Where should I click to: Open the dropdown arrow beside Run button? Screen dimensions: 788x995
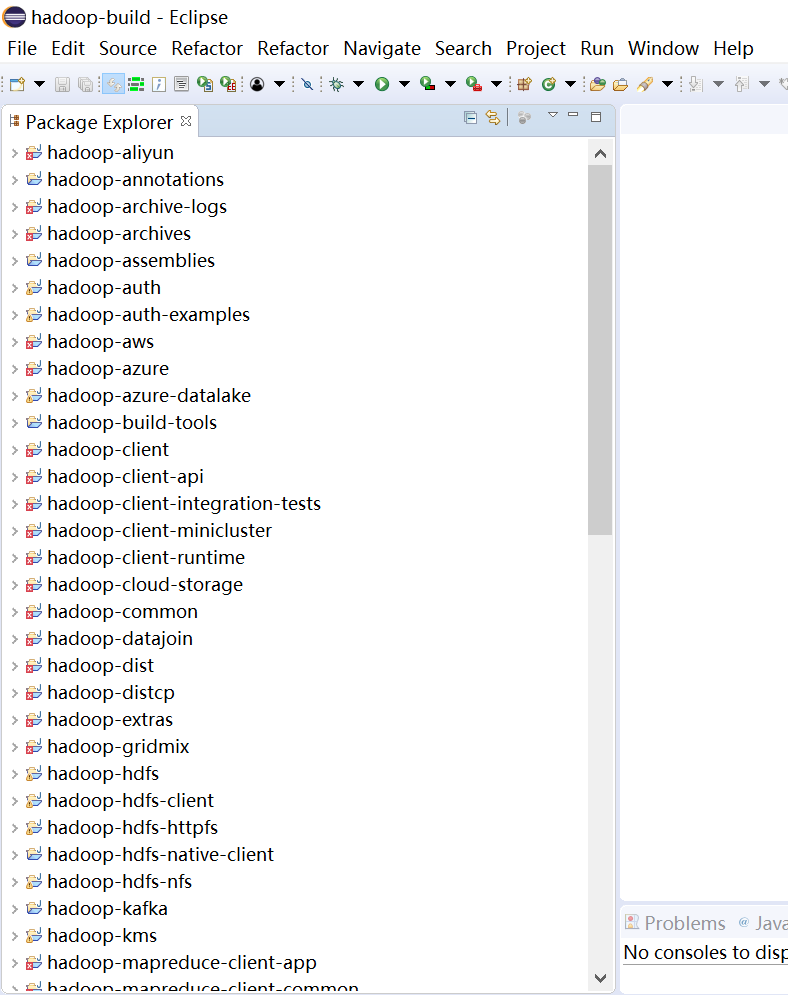pyautogui.click(x=404, y=85)
